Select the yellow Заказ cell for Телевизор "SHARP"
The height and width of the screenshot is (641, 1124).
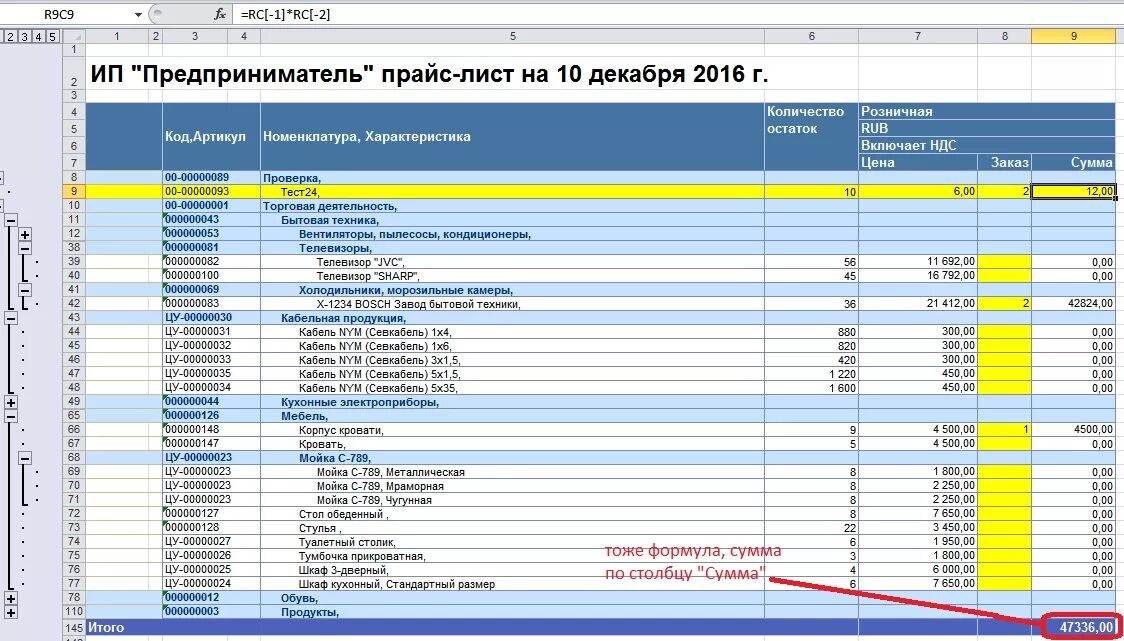(x=1004, y=276)
